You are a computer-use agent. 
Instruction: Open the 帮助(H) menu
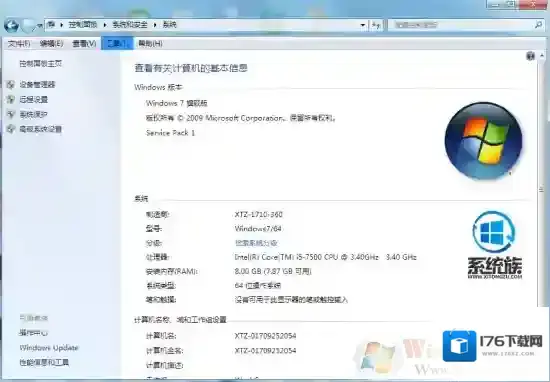150,43
